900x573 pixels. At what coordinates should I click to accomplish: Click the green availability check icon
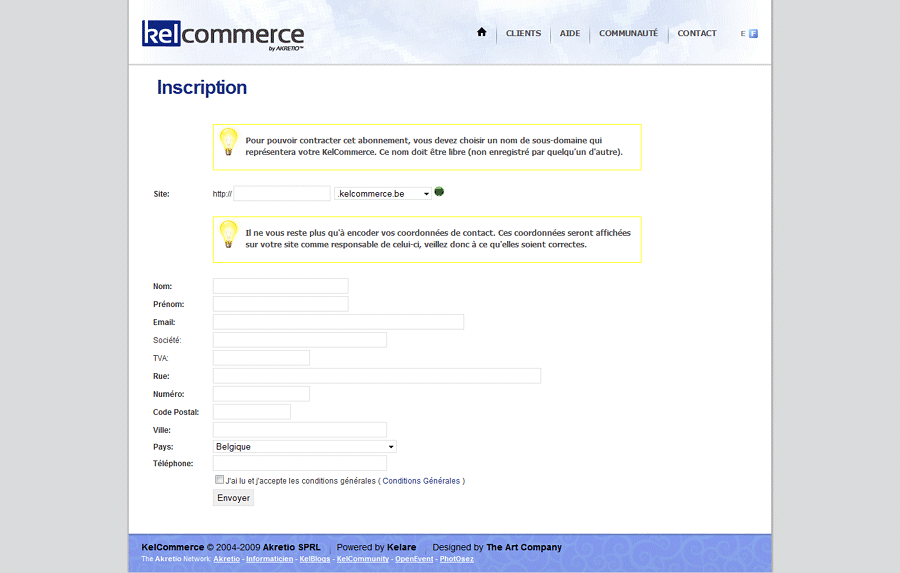click(439, 192)
